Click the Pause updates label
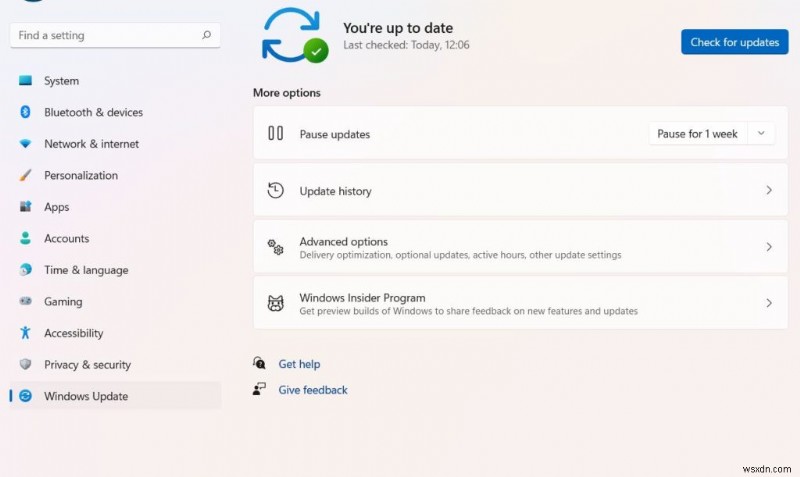 pos(335,134)
